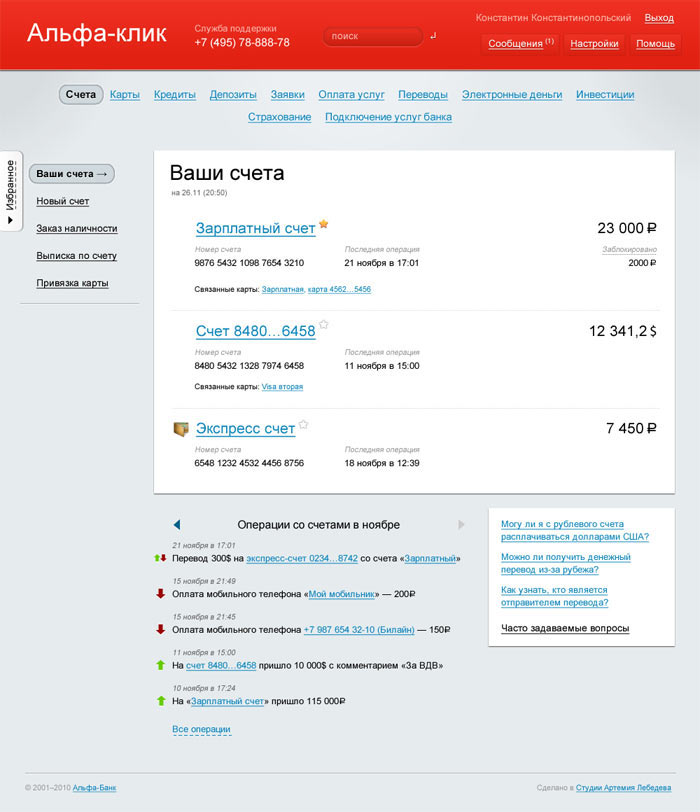Viewport: 700px width, 812px height.
Task: Click green up arrow beside 115 000 deposit
Action: pos(160,701)
